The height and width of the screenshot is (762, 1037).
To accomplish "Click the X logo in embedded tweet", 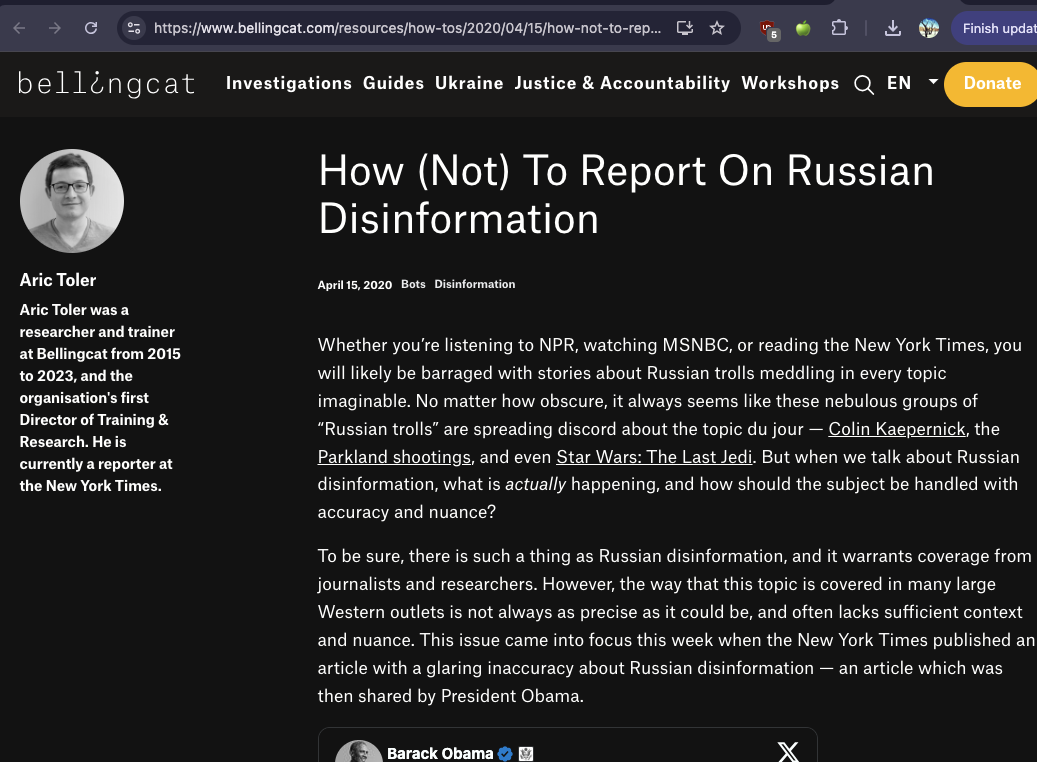I will point(788,751).
